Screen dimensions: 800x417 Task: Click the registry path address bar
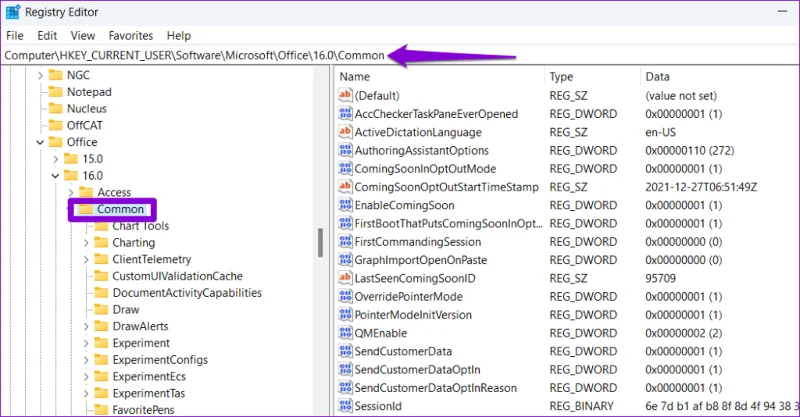(x=400, y=55)
